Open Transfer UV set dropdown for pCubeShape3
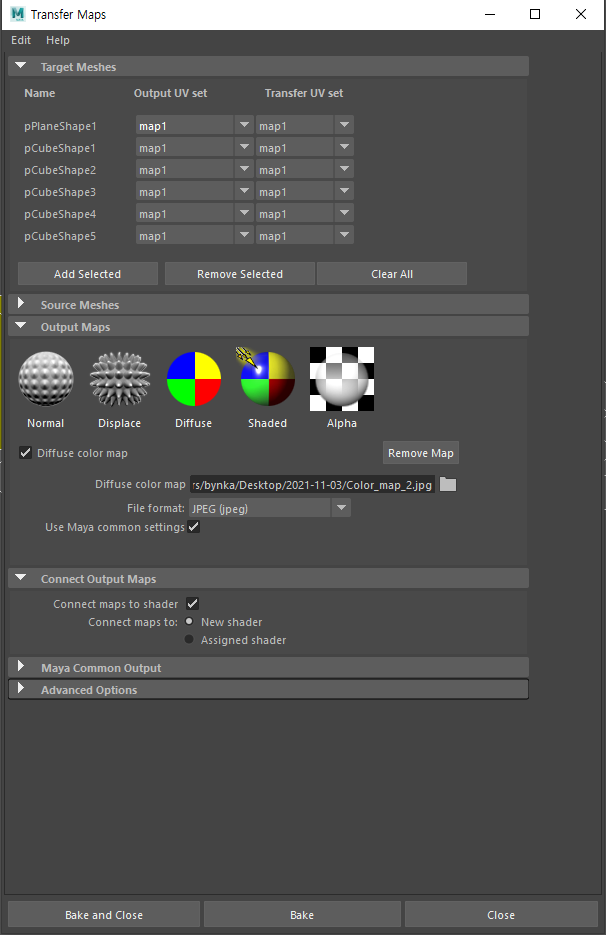 click(344, 191)
